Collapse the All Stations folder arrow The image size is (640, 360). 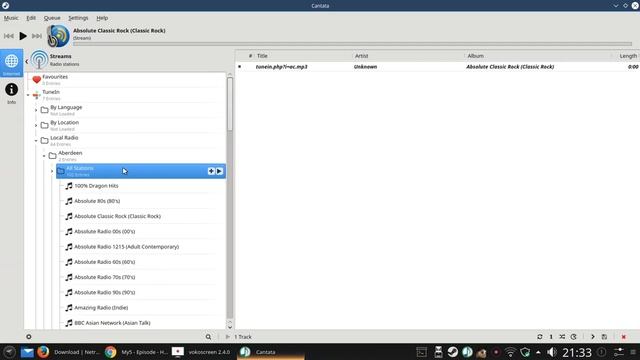tap(52, 171)
